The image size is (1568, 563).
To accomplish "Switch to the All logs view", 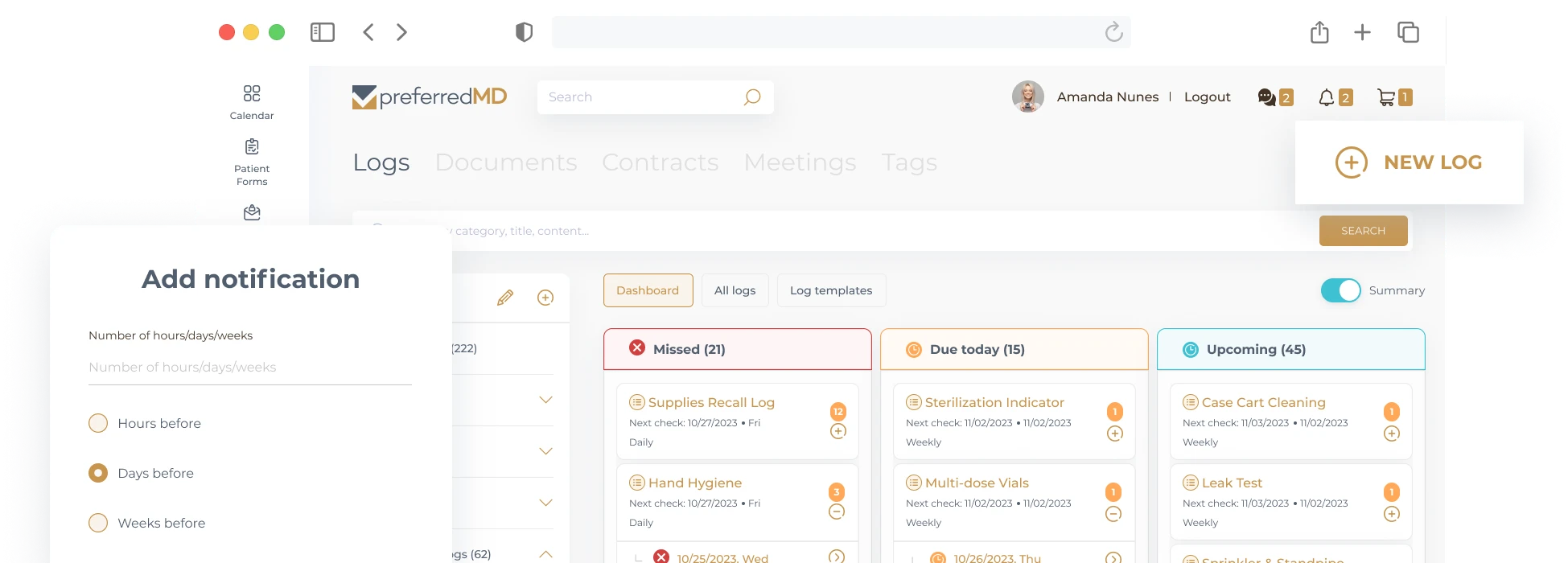I will coord(735,290).
